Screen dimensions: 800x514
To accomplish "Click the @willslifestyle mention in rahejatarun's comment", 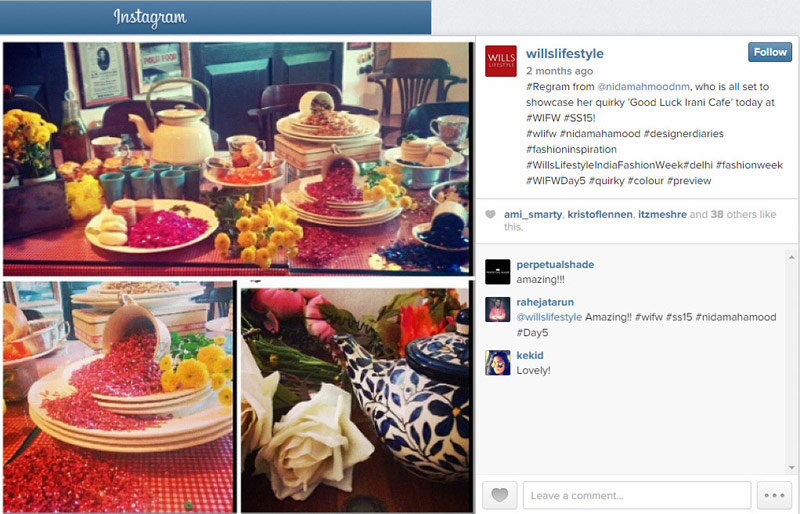I will (x=549, y=317).
